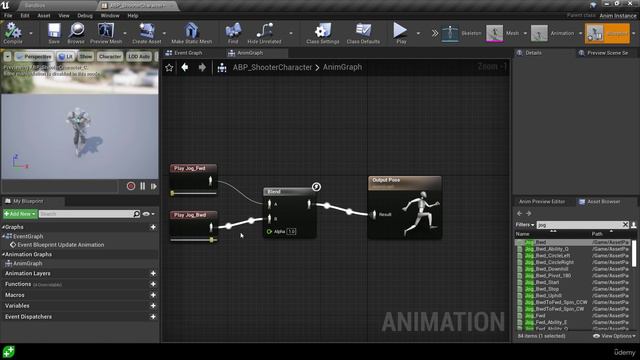The width and height of the screenshot is (640, 360).
Task: Click the Asset Browser vertical scrollbar
Action: (x=634, y=253)
